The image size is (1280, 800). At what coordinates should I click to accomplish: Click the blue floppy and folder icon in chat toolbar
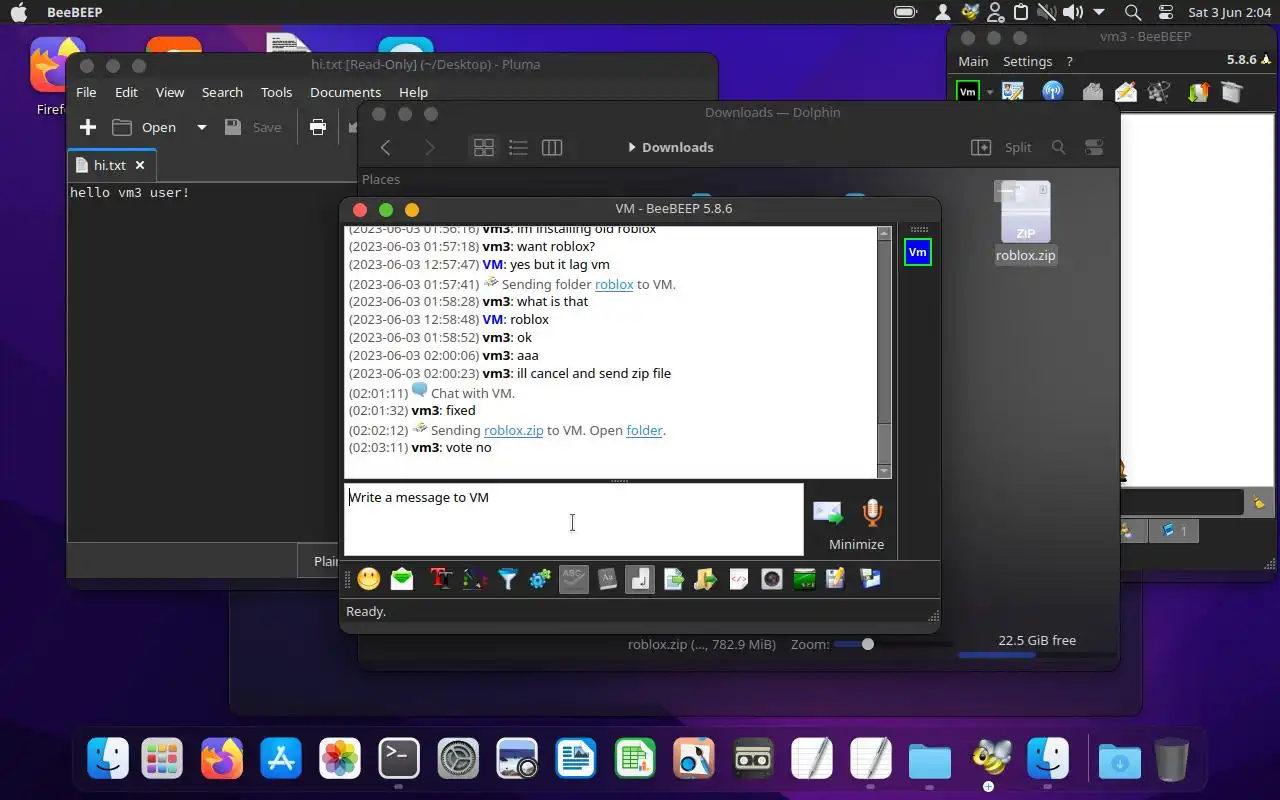tap(870, 579)
